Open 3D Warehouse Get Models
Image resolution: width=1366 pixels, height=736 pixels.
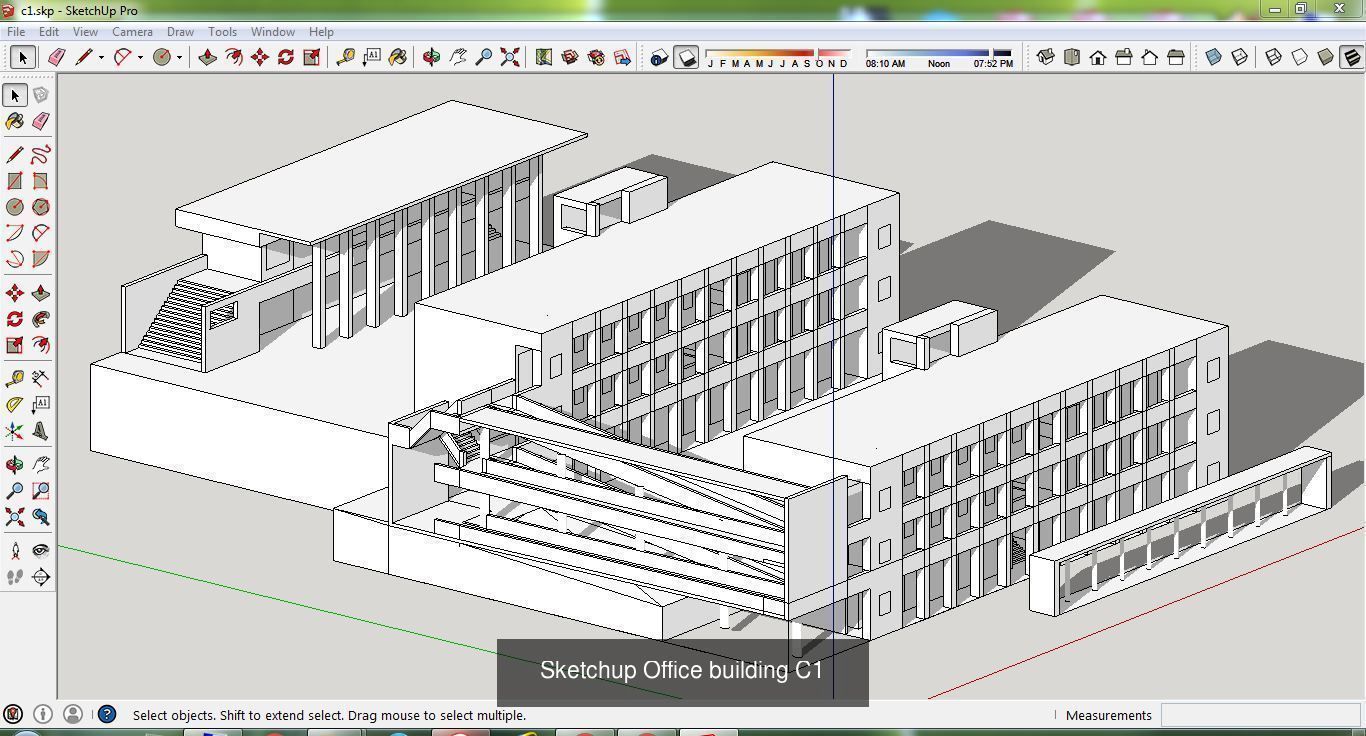pos(570,57)
